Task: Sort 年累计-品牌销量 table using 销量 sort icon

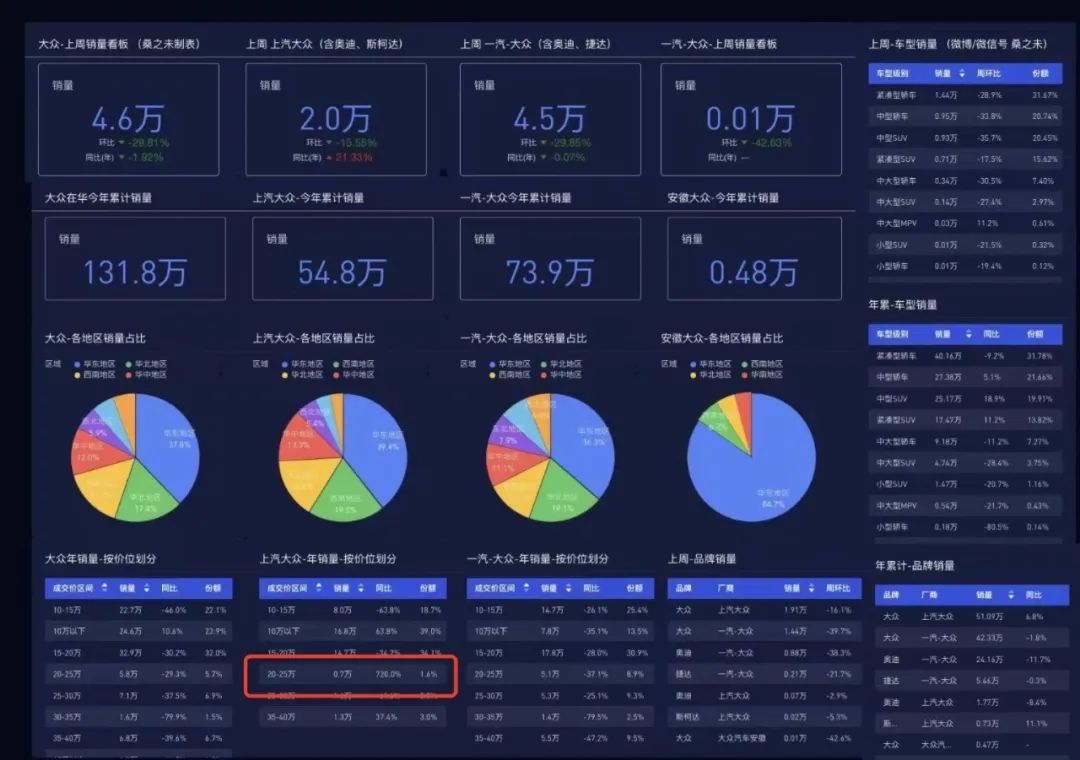Action: pos(1010,594)
